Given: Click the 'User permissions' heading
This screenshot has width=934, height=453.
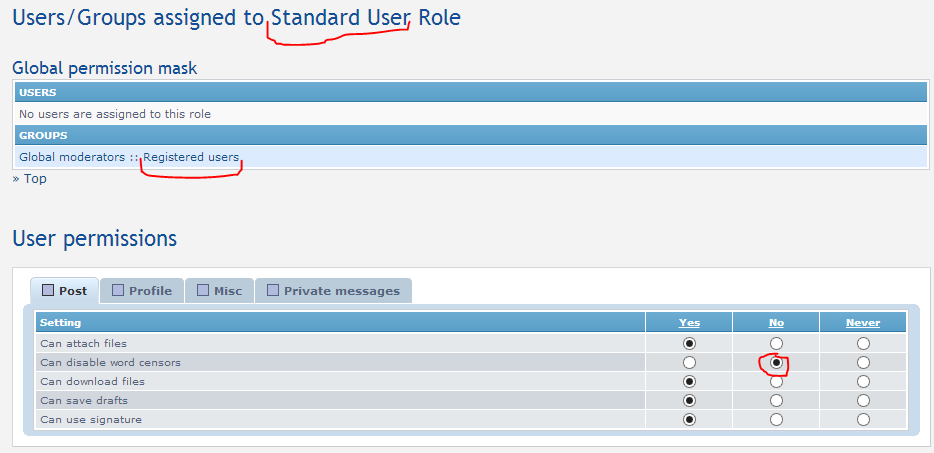Looking at the screenshot, I should [x=95, y=239].
